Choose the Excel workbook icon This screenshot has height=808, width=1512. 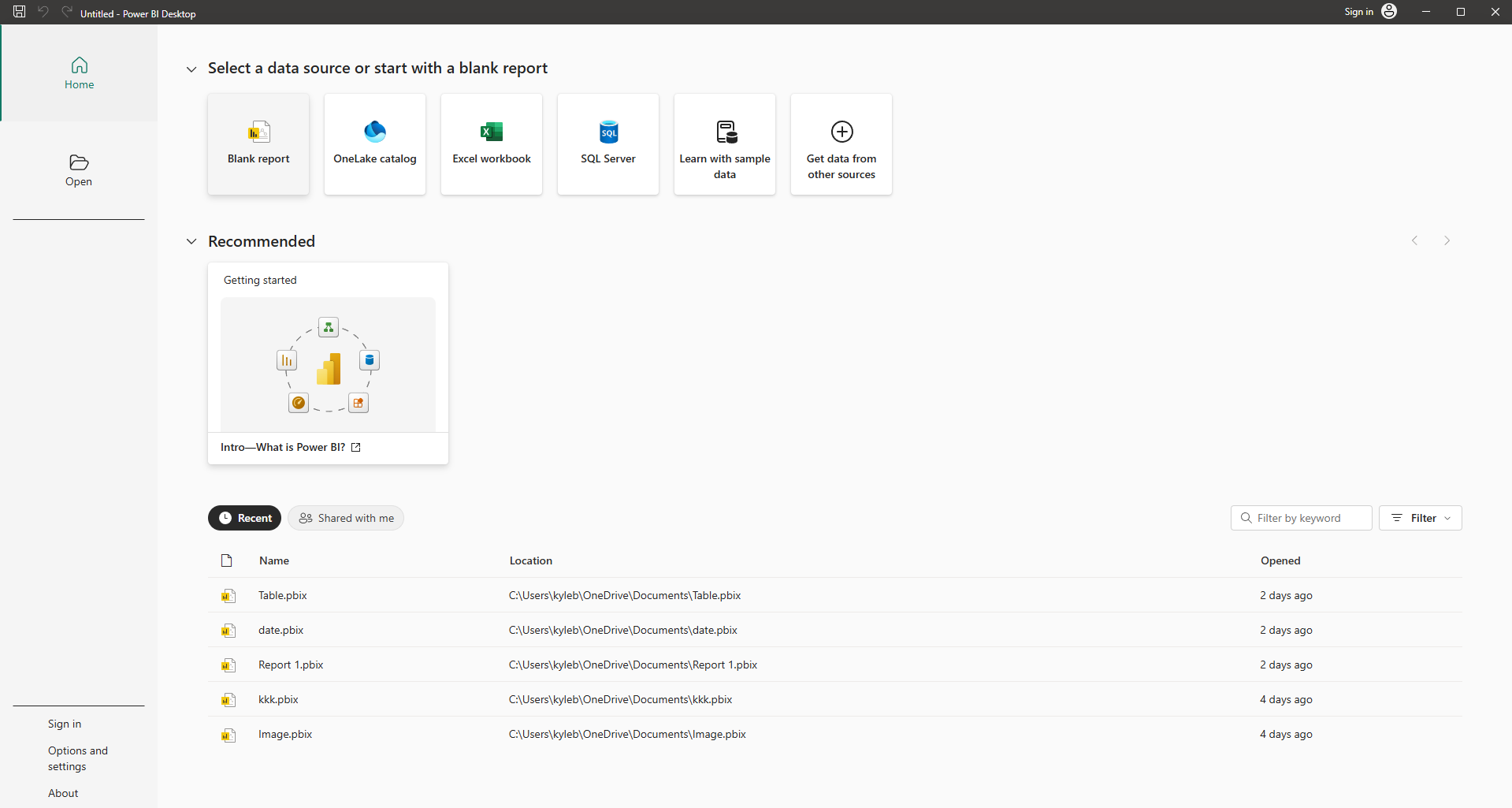click(x=492, y=132)
